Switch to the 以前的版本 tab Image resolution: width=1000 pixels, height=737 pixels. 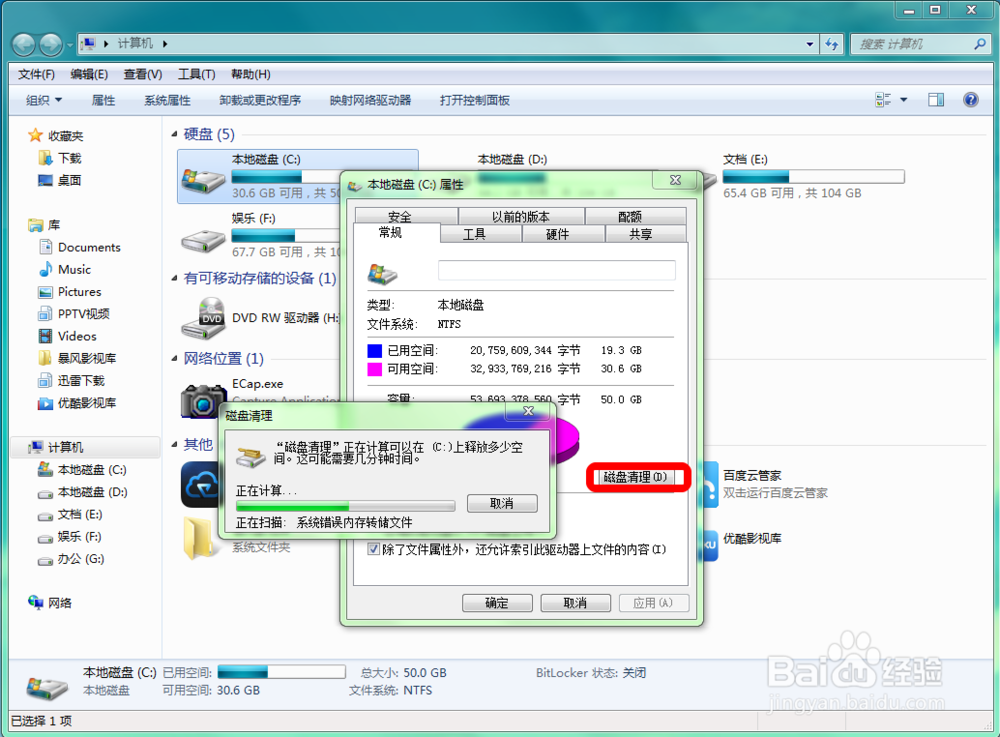521,216
